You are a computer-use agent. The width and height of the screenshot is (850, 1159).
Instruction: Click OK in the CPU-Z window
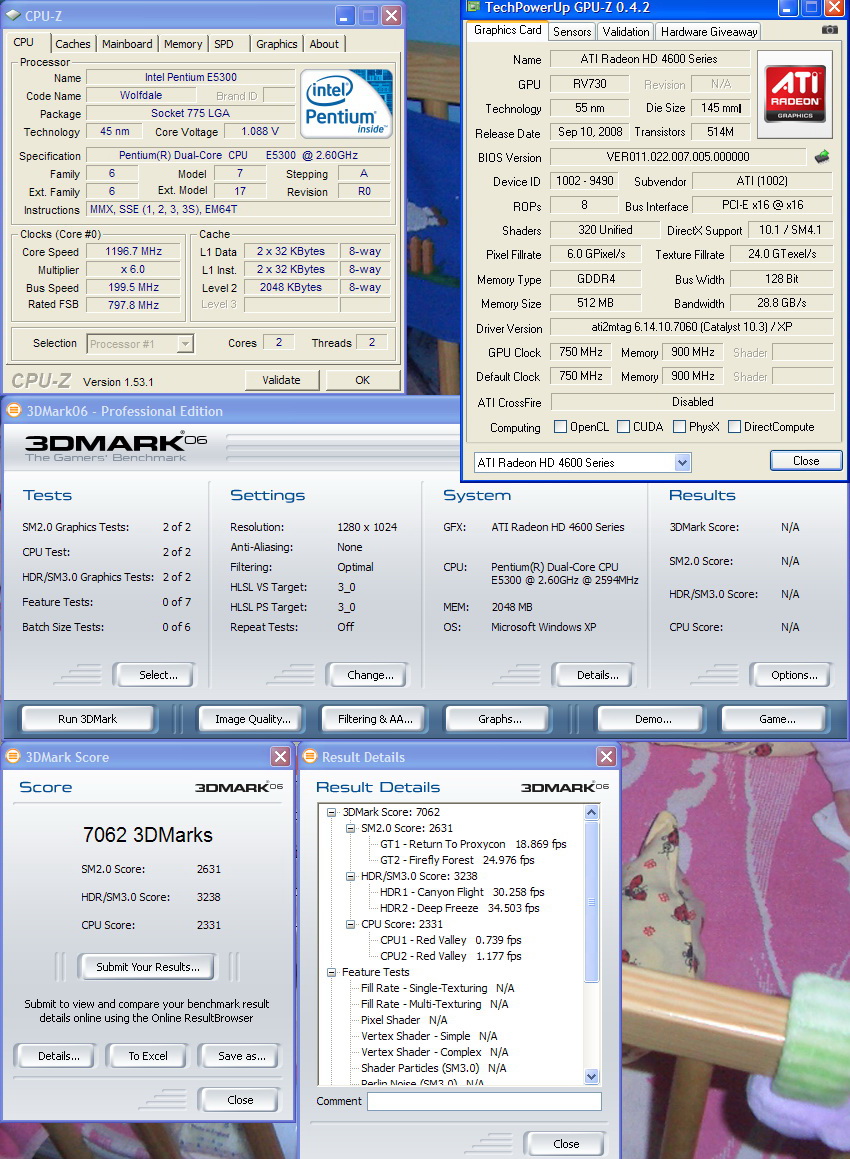362,380
